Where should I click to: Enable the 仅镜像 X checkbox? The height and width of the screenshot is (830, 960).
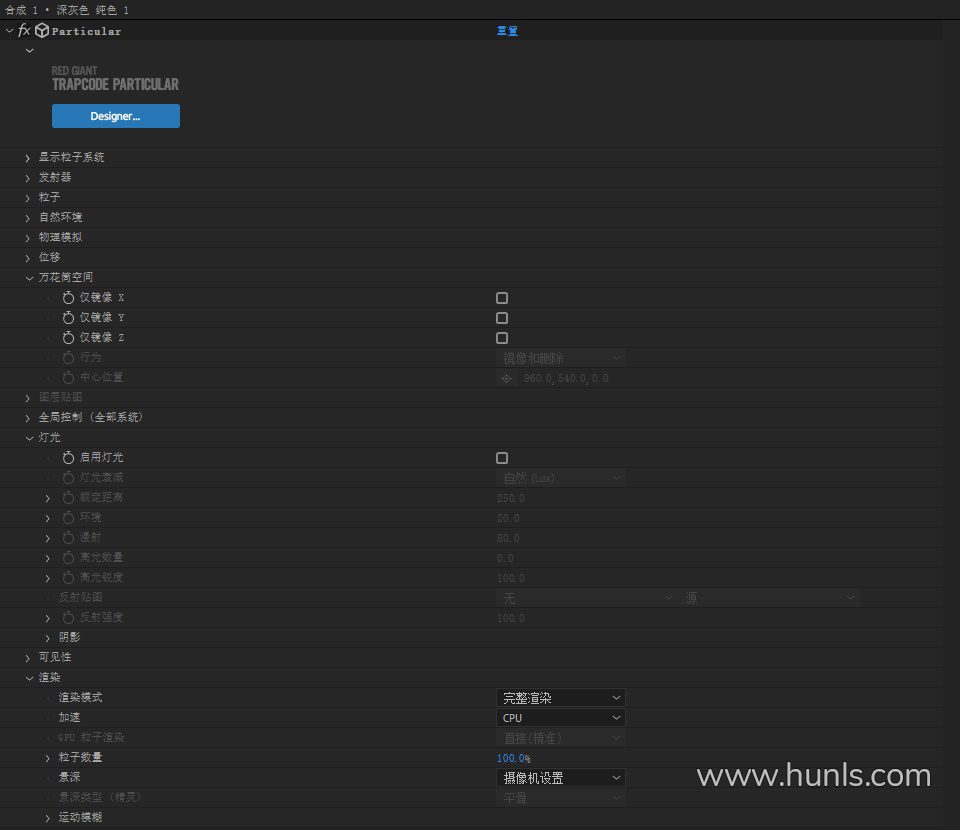point(502,298)
